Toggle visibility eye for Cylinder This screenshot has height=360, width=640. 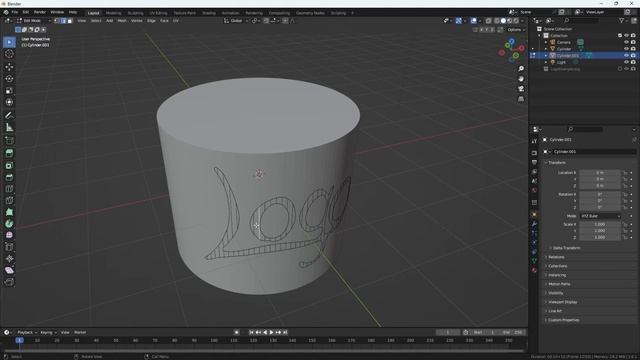(626, 49)
